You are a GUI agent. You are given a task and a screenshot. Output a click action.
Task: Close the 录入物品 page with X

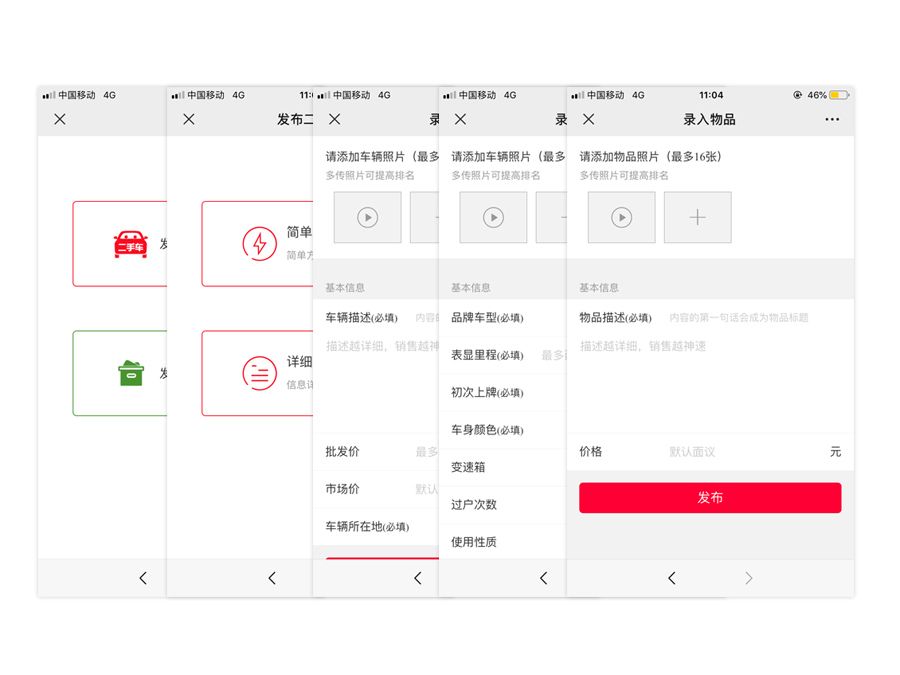click(x=588, y=120)
